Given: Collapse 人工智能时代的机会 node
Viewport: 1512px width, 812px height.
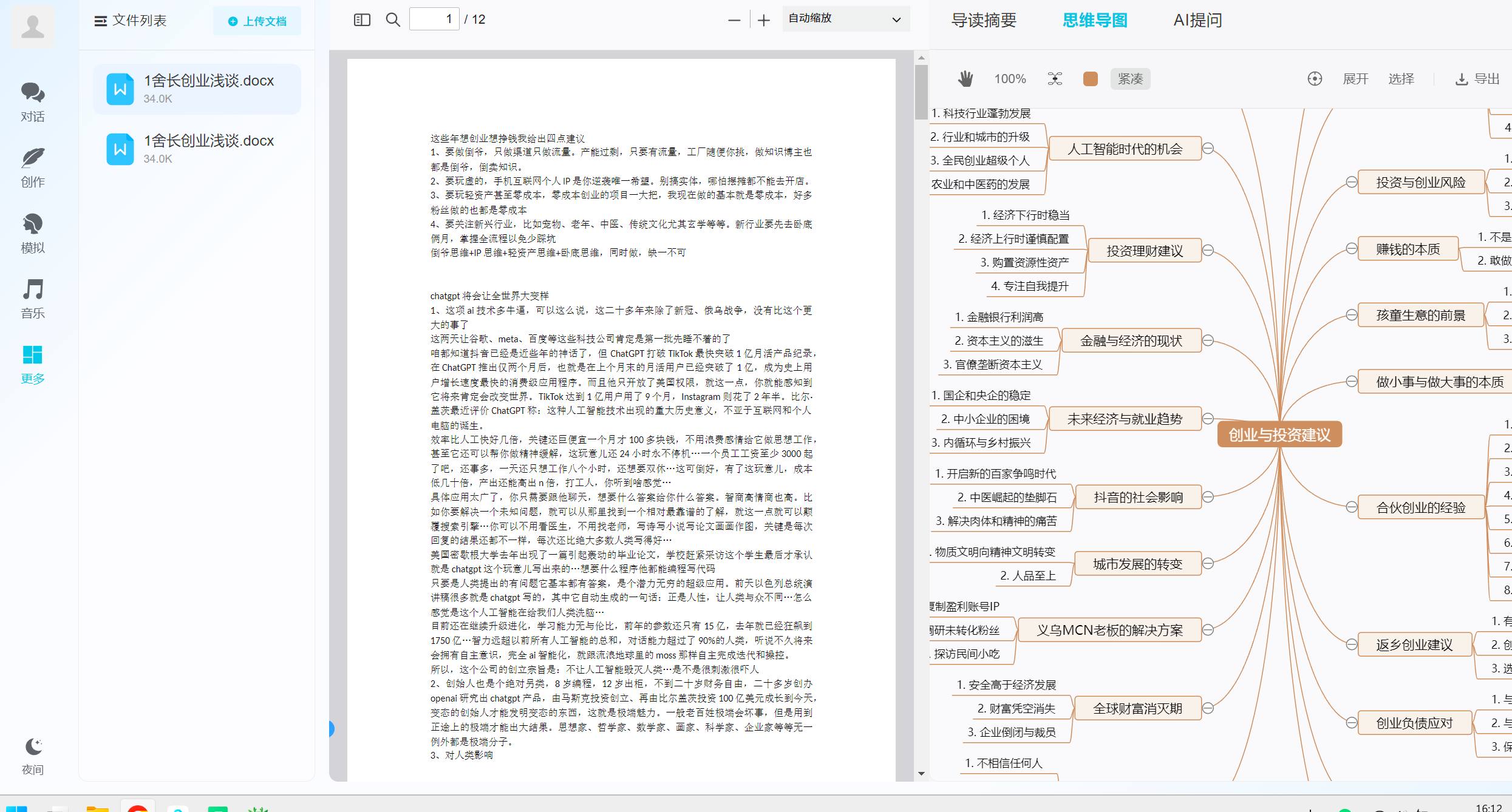Looking at the screenshot, I should [1208, 148].
